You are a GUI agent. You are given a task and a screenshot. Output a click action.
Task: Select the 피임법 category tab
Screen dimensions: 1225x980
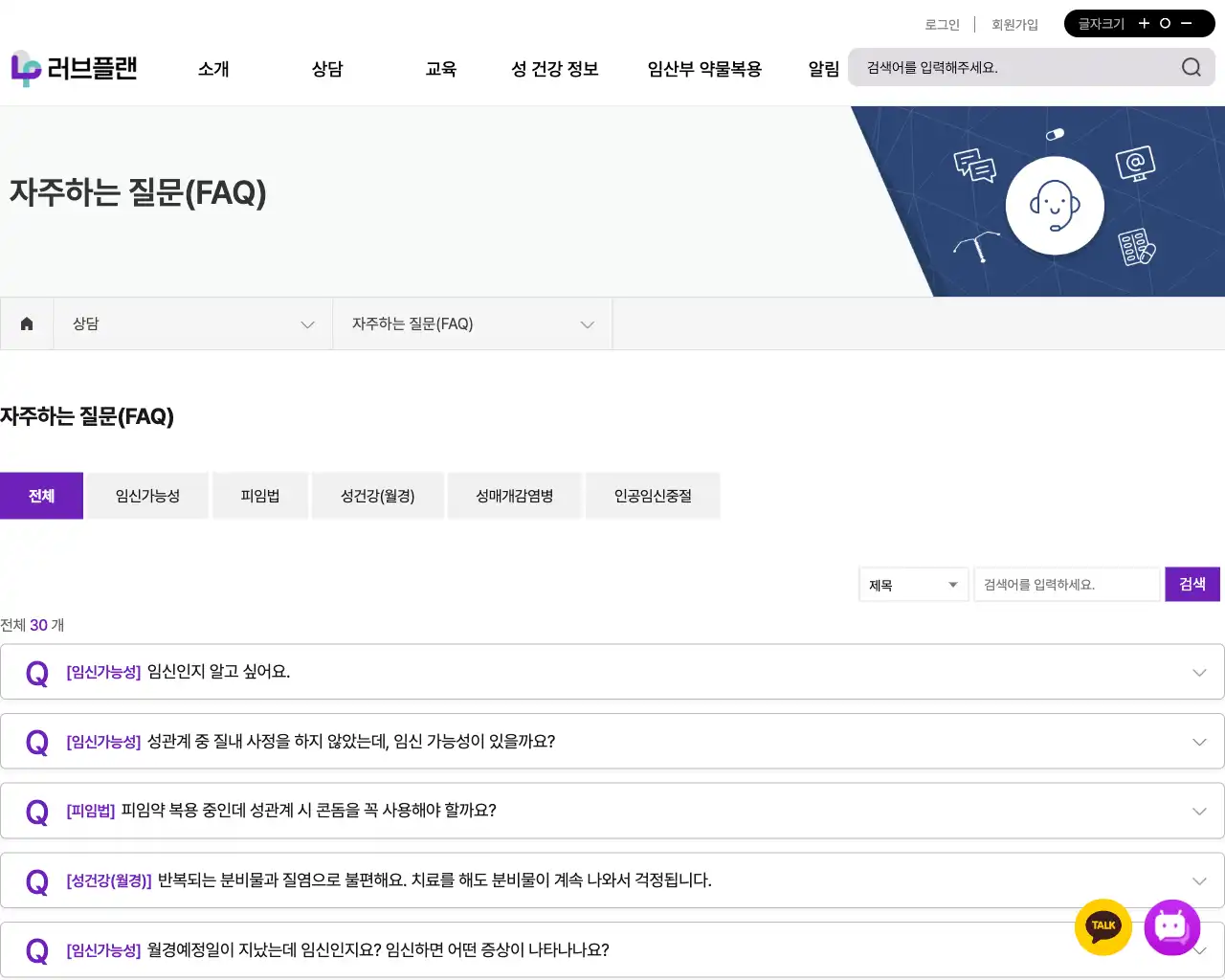pos(260,496)
